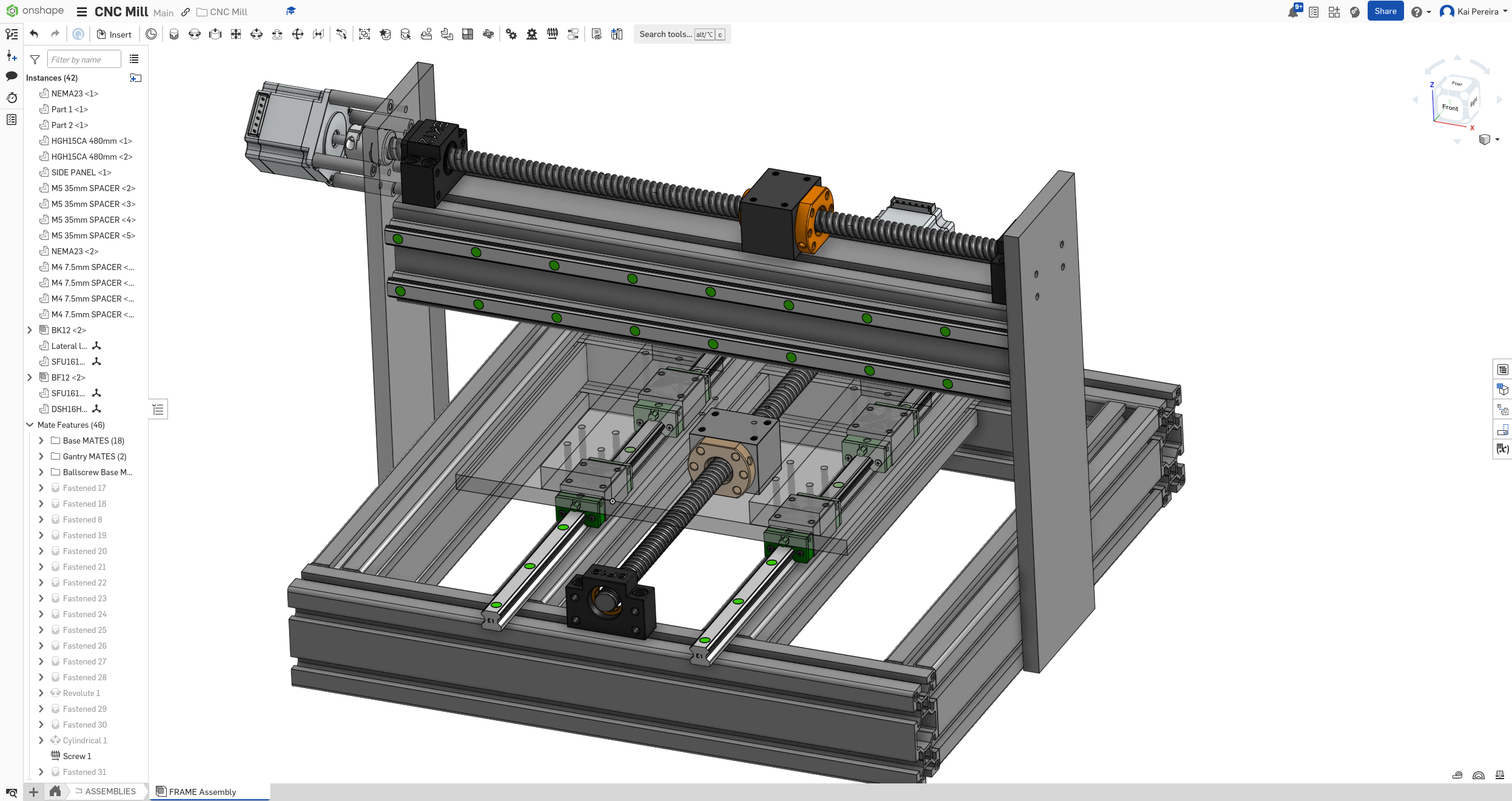Select the Screw relation tool
Viewport: 1512px width, 801px height.
point(553,34)
